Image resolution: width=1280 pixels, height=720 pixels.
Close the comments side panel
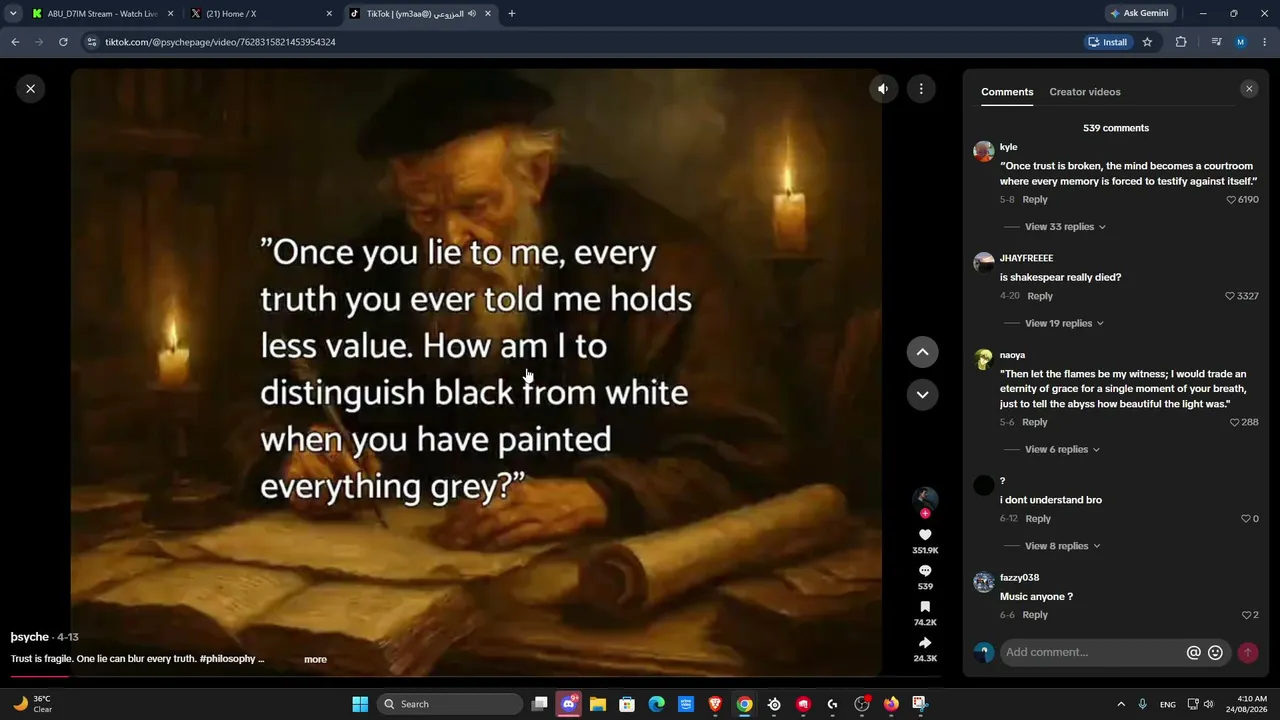(x=1248, y=89)
